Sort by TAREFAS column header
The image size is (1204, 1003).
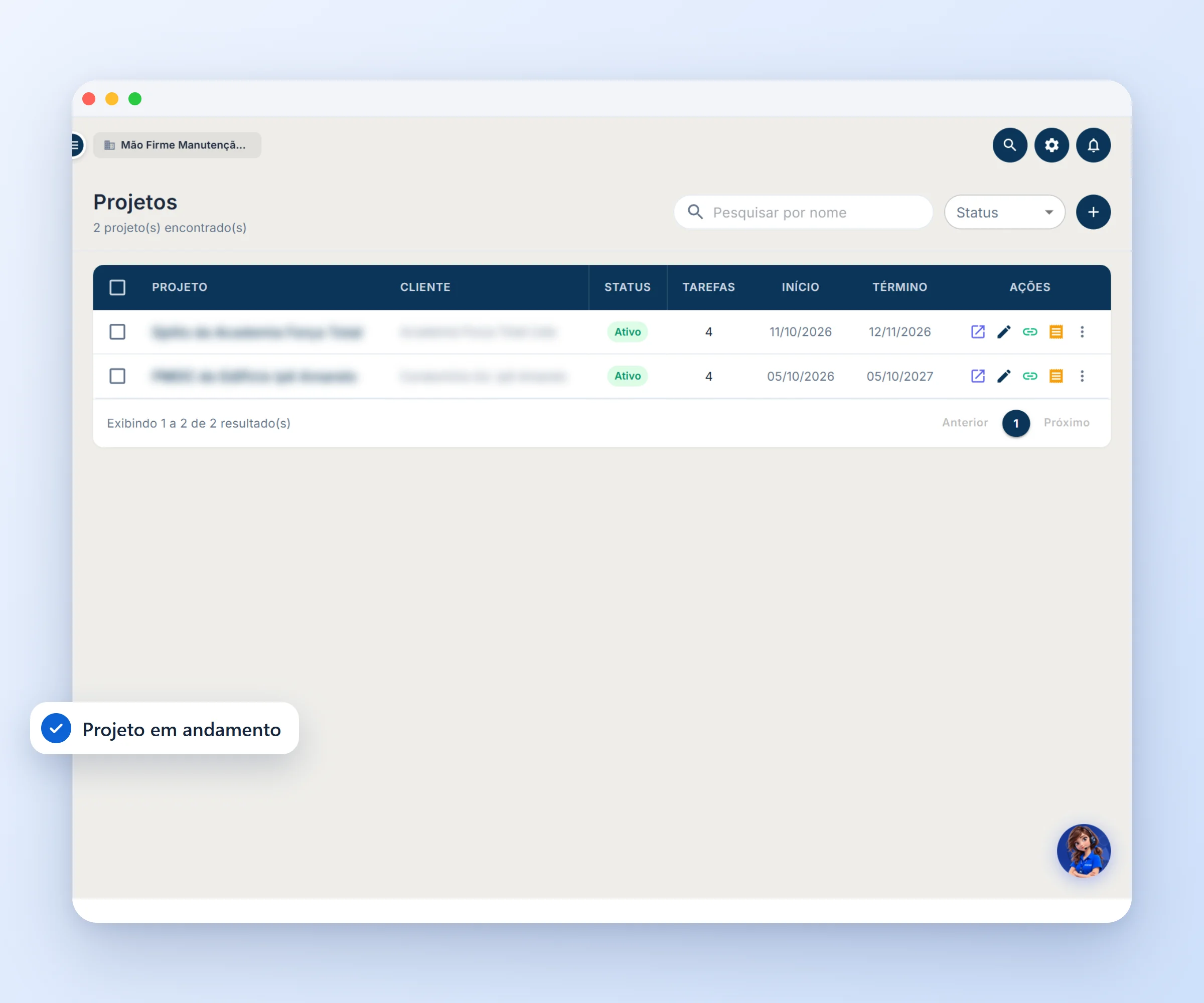coord(709,287)
